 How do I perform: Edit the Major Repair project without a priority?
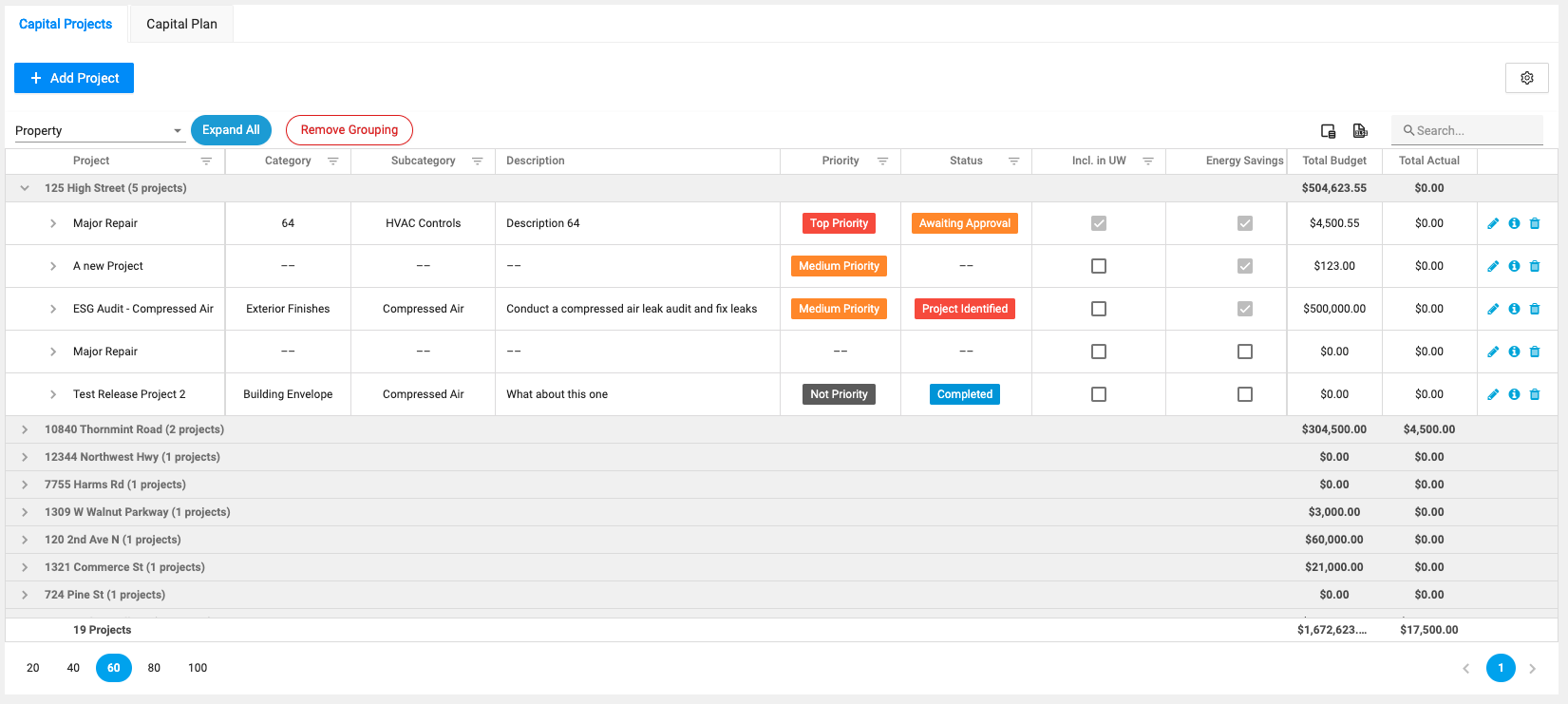[1493, 352]
